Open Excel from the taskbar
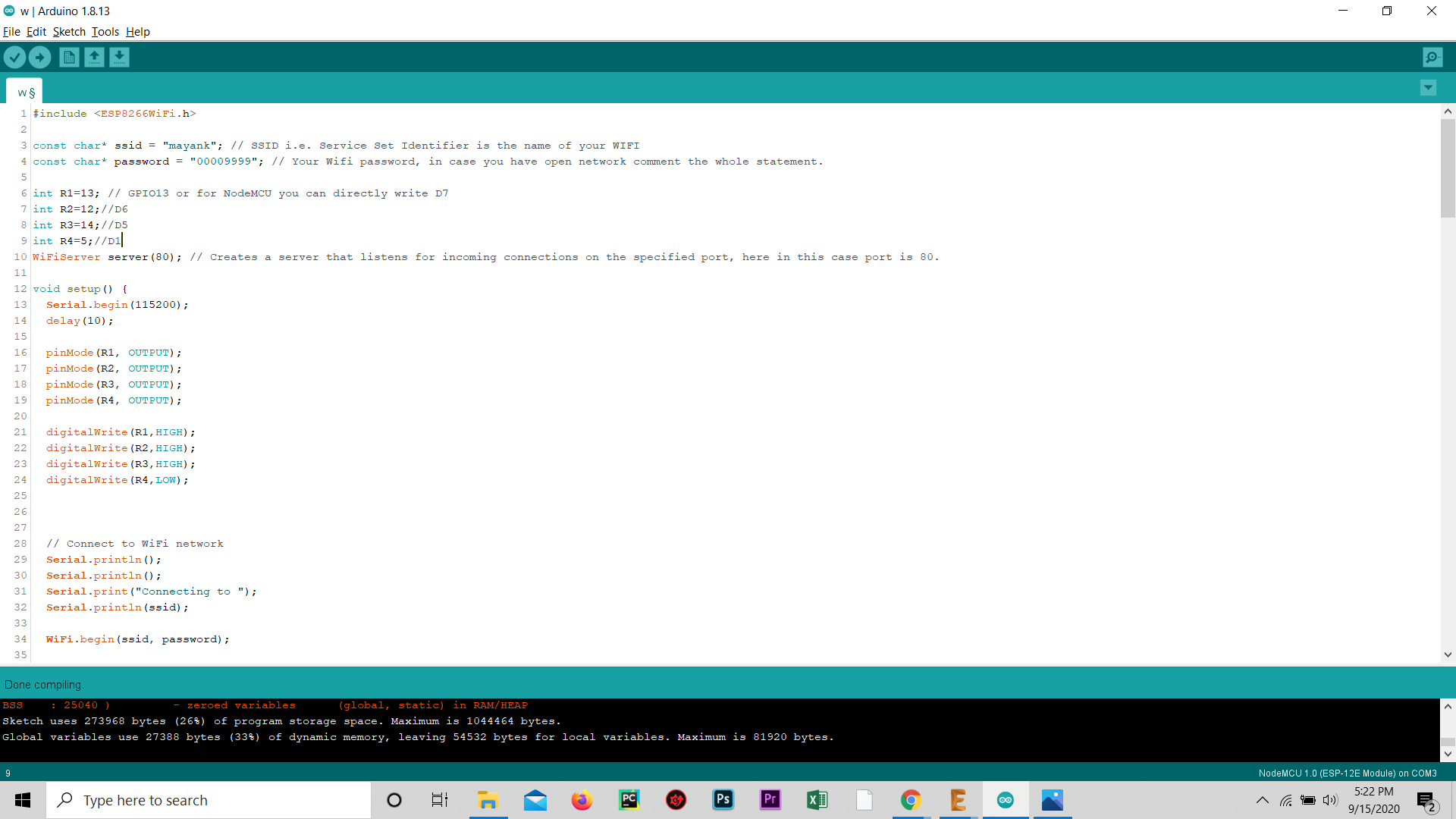 [817, 800]
